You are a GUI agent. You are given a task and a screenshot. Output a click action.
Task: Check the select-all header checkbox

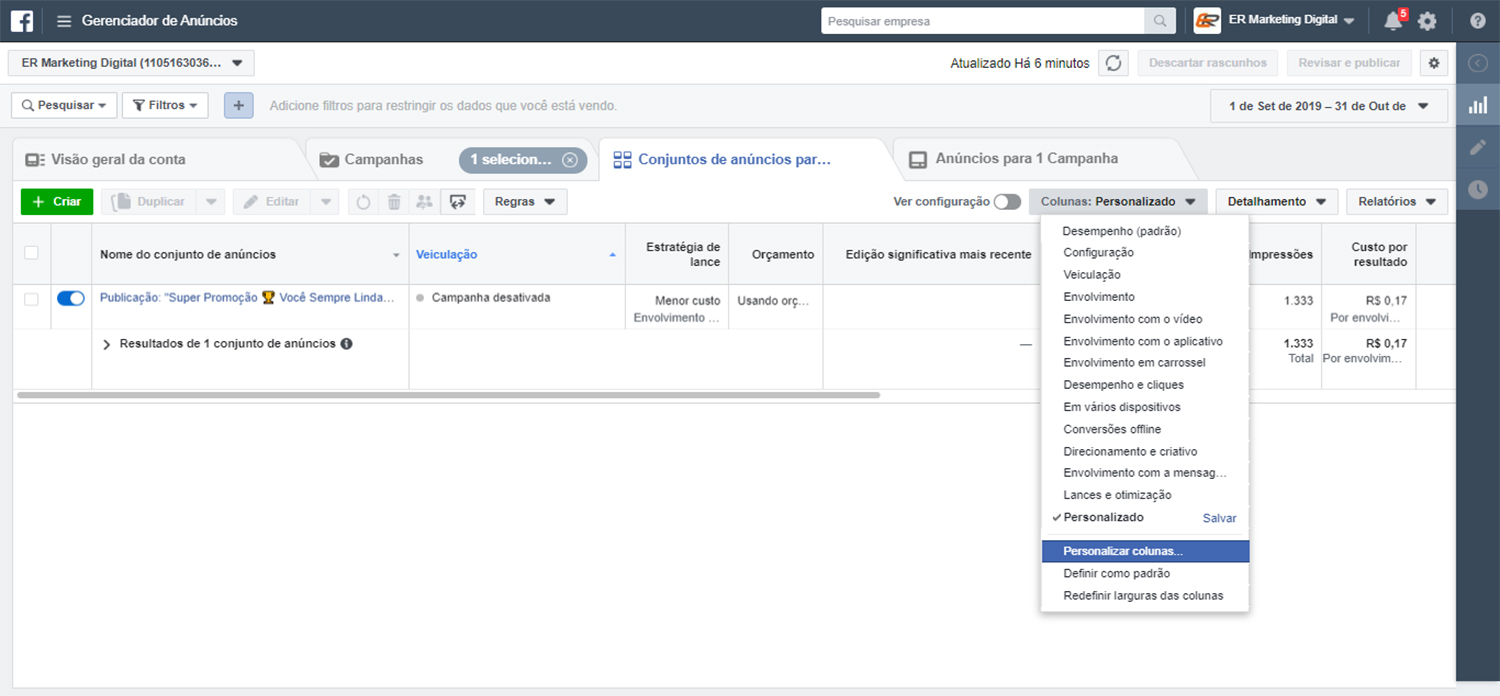pos(32,253)
